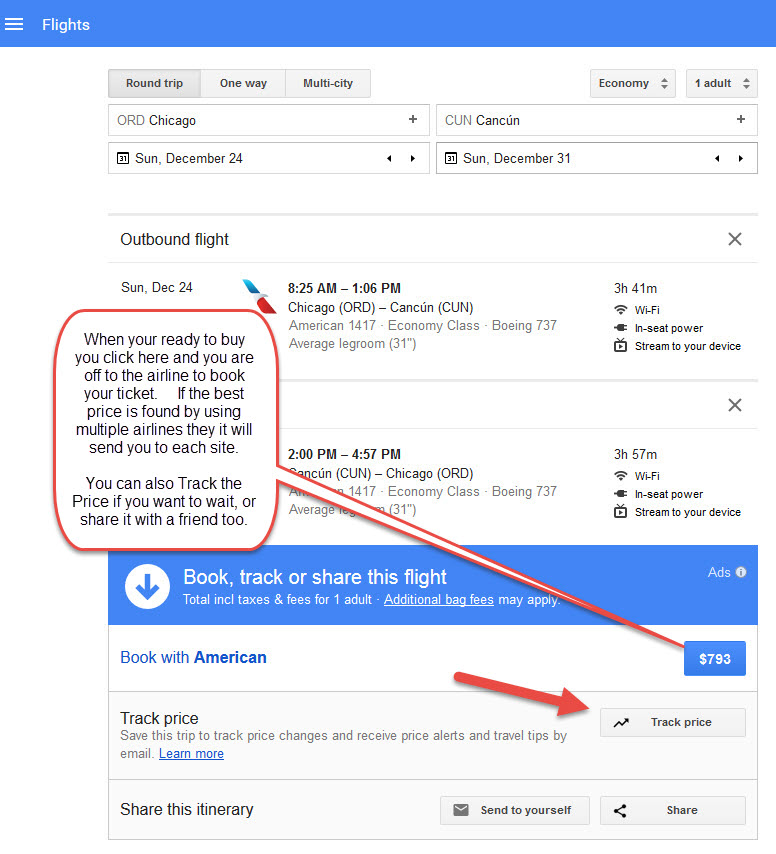The height and width of the screenshot is (854, 776).
Task: Go to next return date arrow
Action: [741, 158]
